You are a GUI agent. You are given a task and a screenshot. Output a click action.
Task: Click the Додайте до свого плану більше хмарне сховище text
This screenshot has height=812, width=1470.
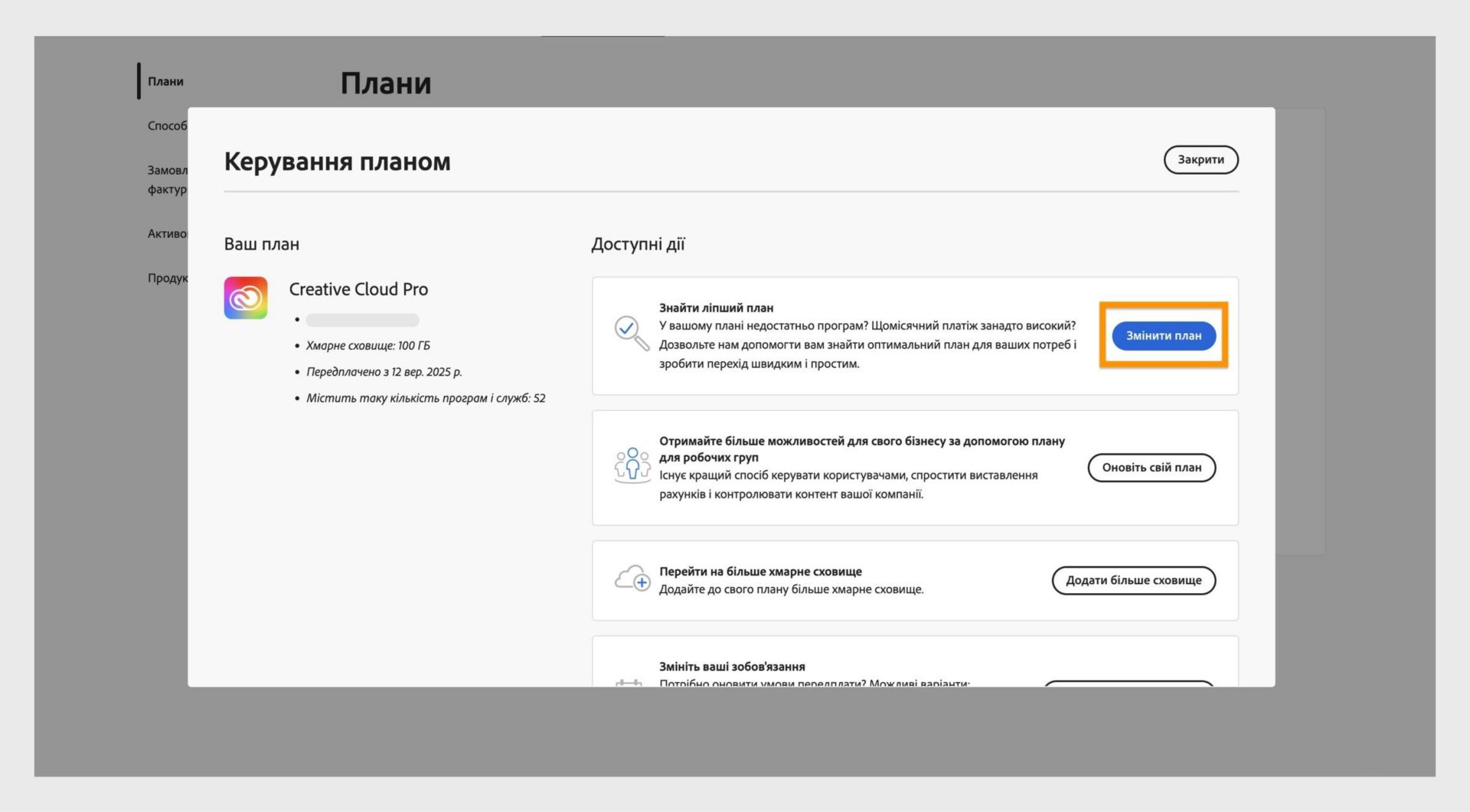pyautogui.click(x=792, y=589)
